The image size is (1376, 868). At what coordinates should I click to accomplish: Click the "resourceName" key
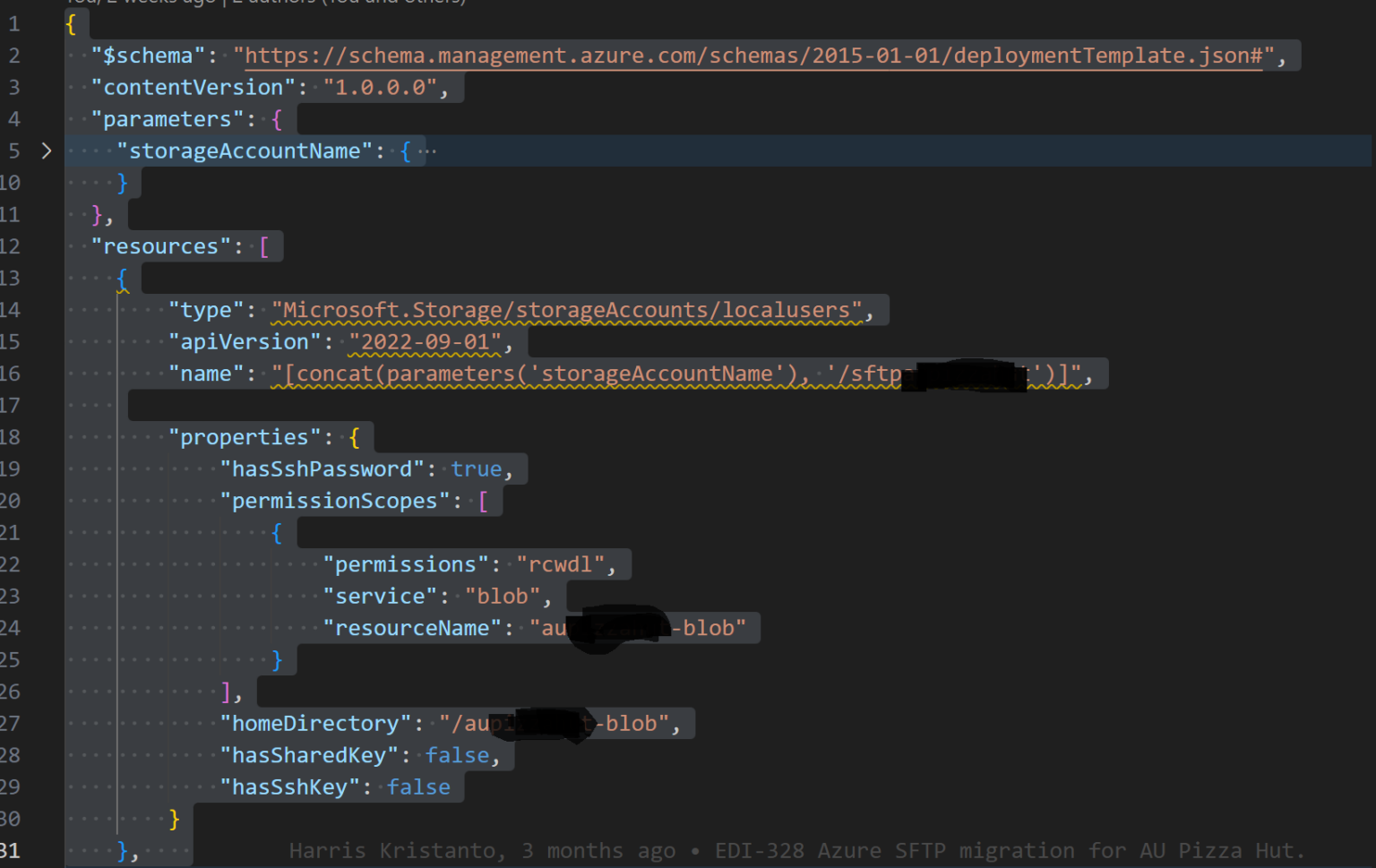pos(412,628)
